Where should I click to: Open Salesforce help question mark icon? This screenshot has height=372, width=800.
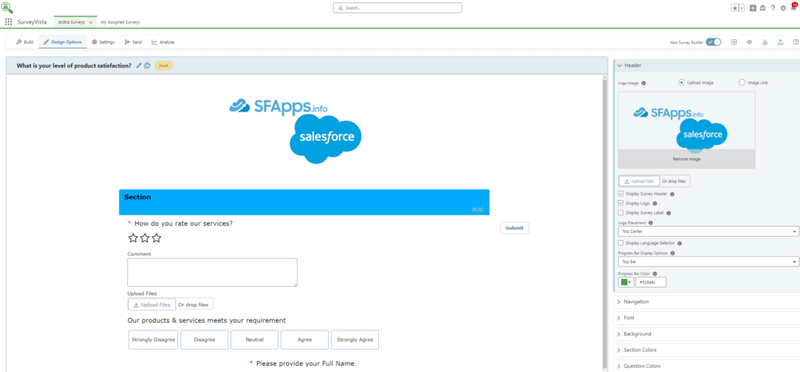pos(773,8)
